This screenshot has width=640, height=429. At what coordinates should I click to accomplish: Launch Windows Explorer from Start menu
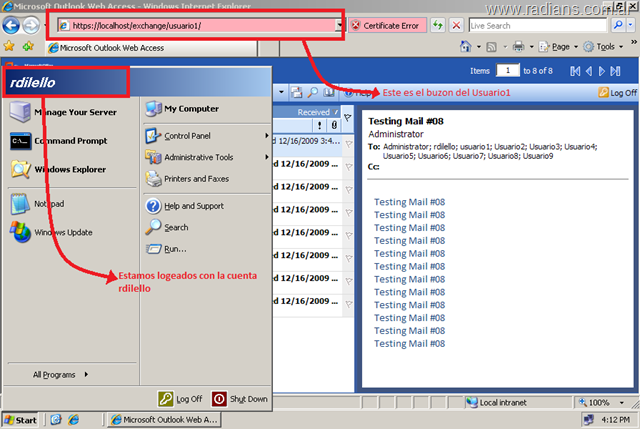74,169
